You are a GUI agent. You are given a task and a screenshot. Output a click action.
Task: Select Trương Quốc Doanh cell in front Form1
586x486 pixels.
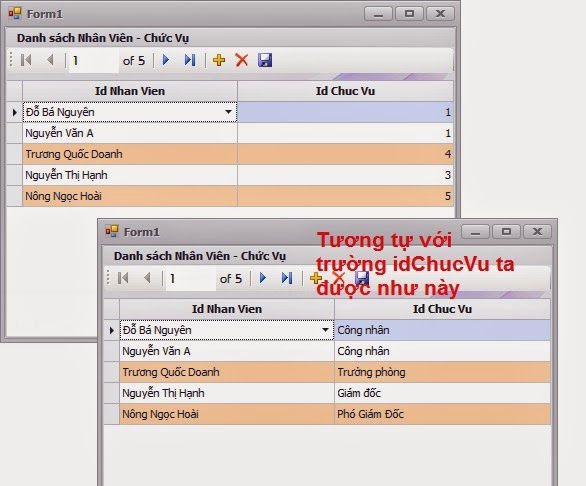tap(227, 372)
